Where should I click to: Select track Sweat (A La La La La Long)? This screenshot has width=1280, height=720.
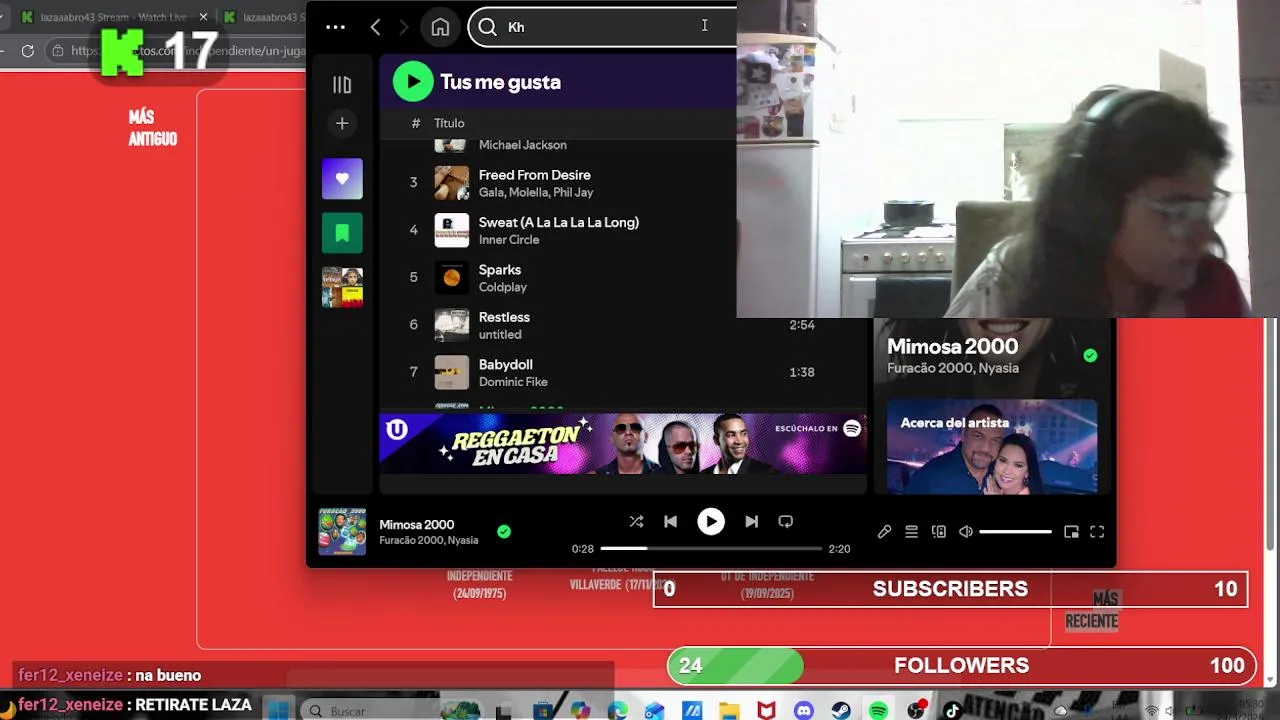[x=558, y=222]
